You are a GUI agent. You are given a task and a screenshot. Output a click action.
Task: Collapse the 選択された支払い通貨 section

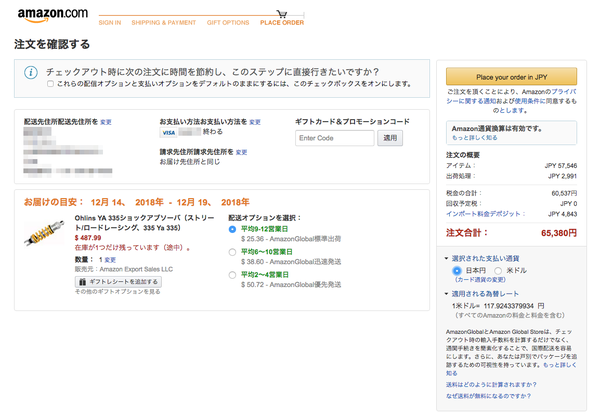[446, 258]
